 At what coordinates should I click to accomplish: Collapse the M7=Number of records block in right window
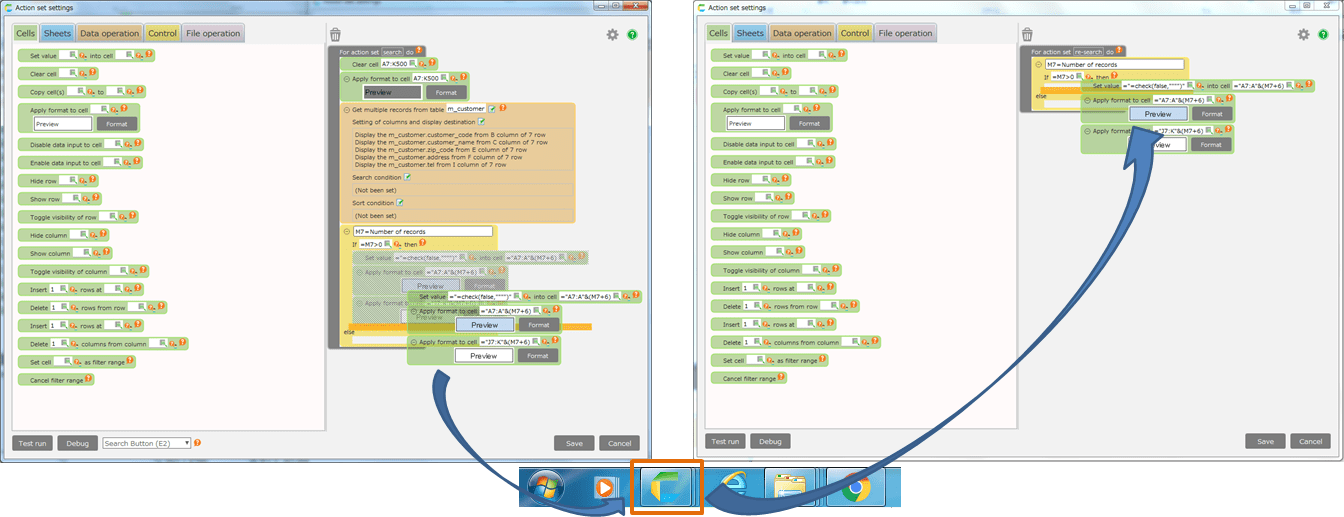click(x=1039, y=64)
